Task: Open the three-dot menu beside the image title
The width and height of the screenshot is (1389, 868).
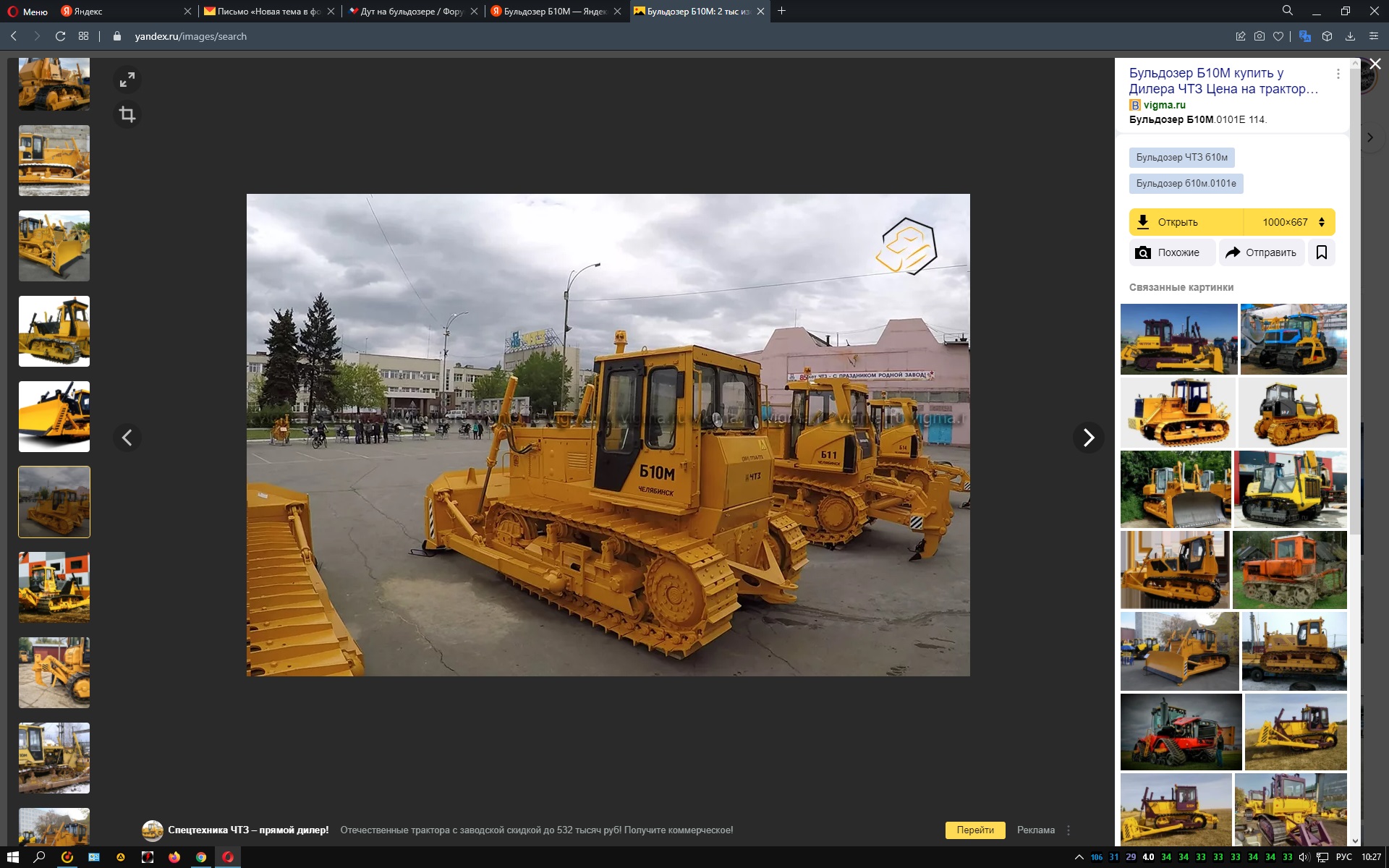Action: pos(1338,74)
